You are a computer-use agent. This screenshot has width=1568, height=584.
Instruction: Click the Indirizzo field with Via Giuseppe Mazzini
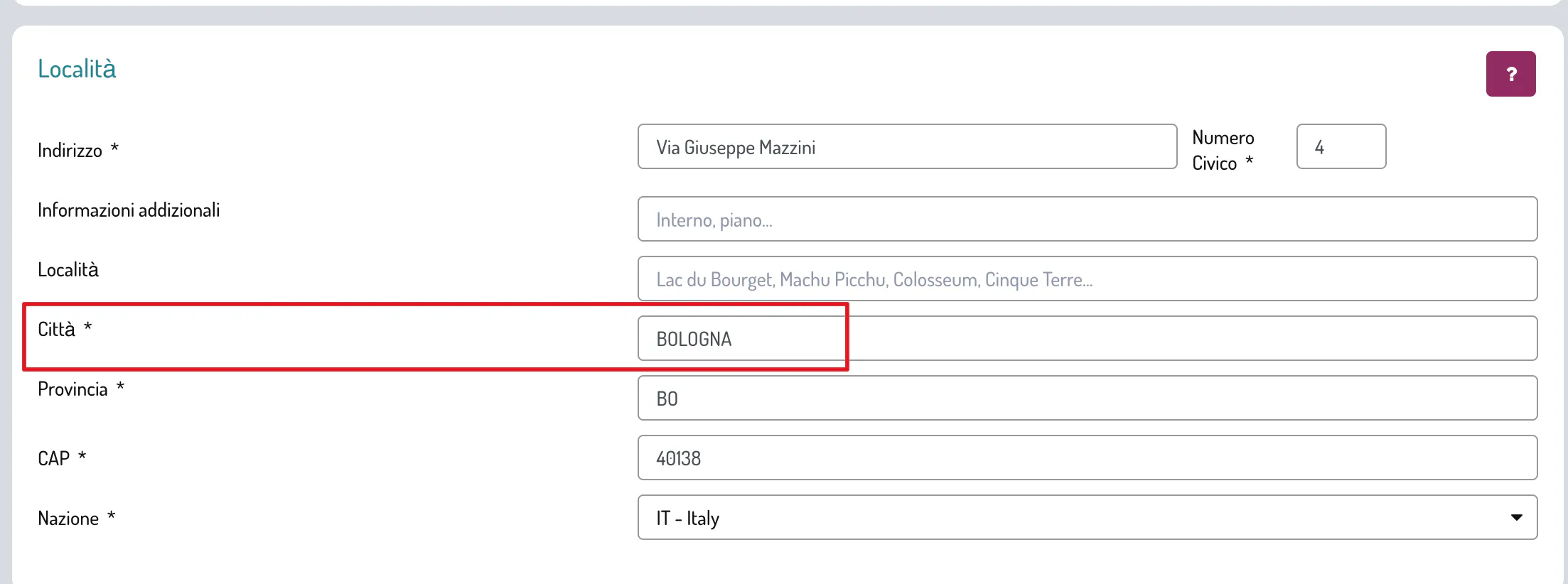[906, 147]
